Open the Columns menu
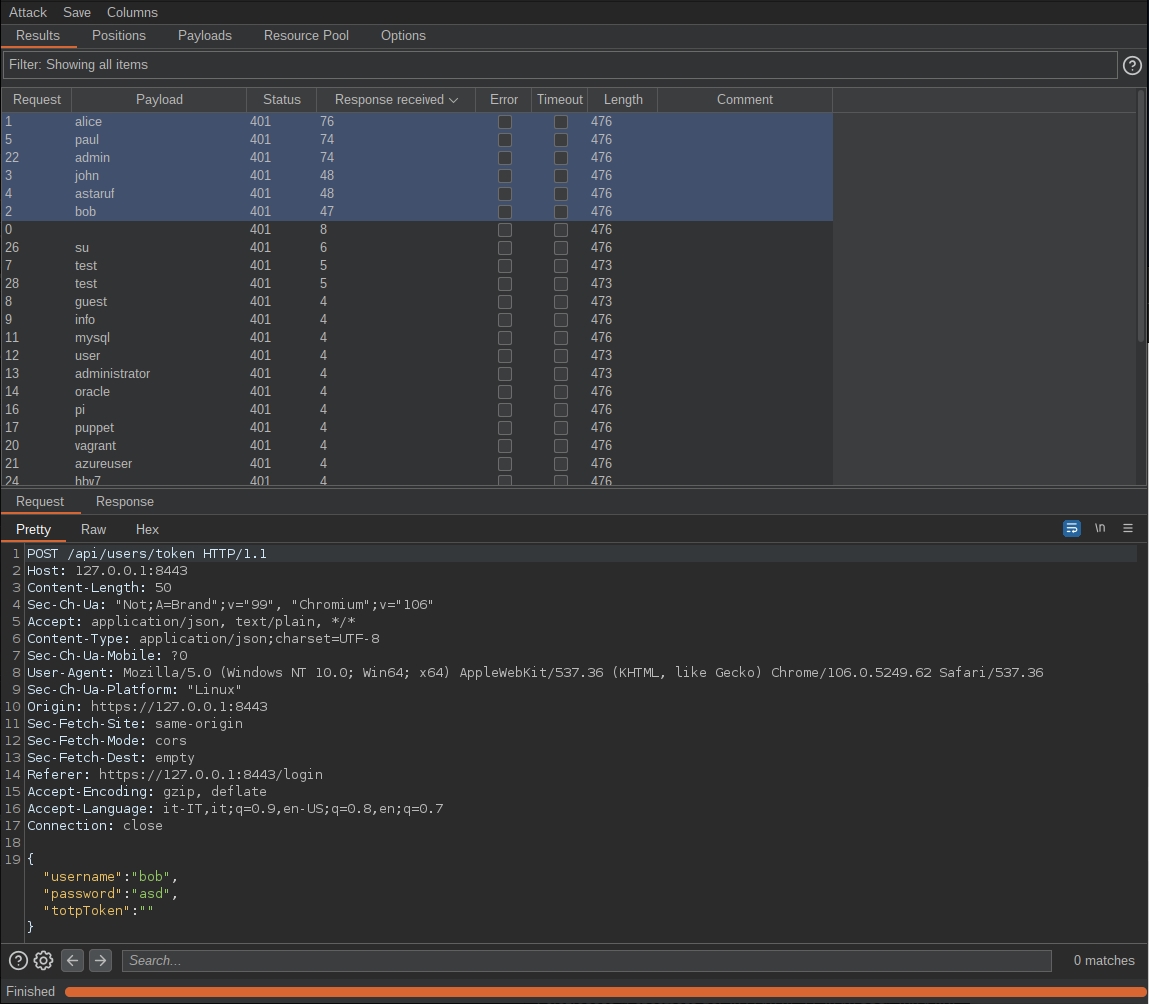The image size is (1149, 1004). click(x=132, y=12)
